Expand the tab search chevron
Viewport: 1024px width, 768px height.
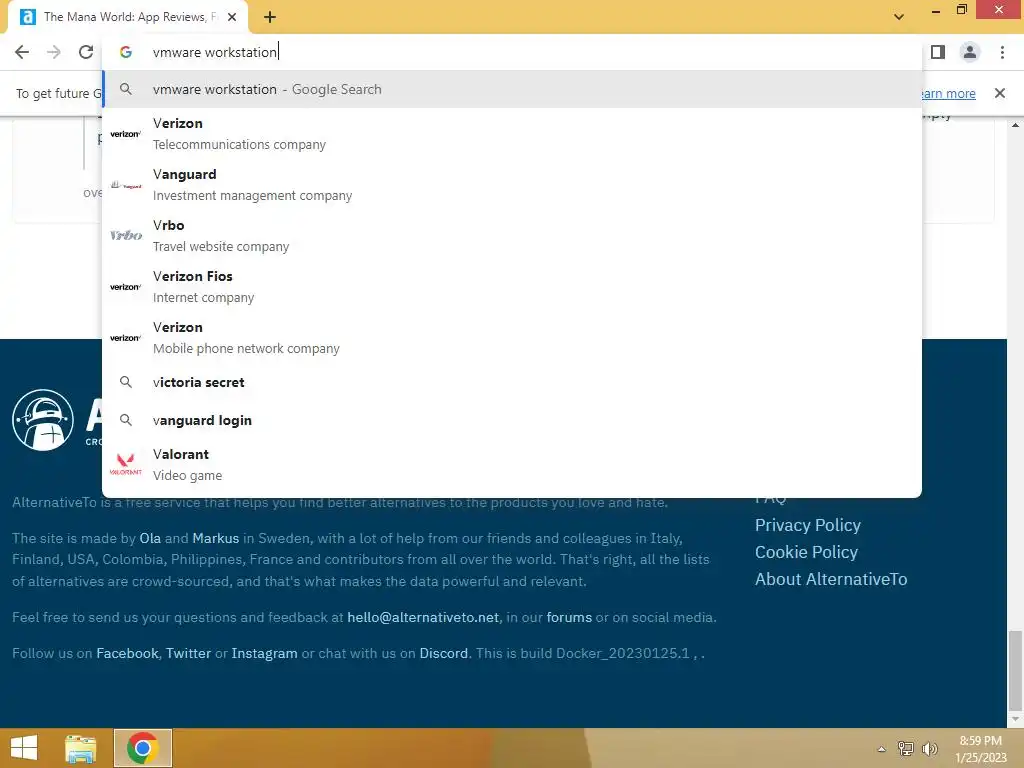coord(899,17)
